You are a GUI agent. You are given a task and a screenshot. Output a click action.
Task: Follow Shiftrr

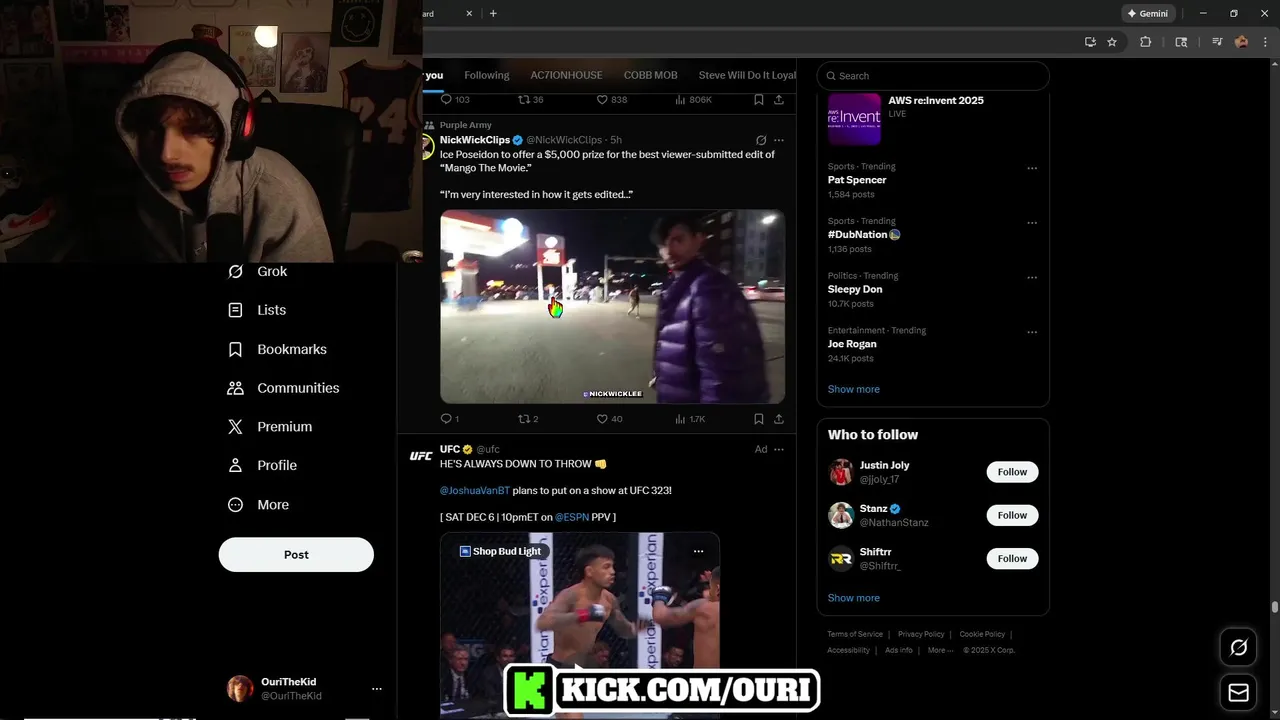pos(1012,558)
